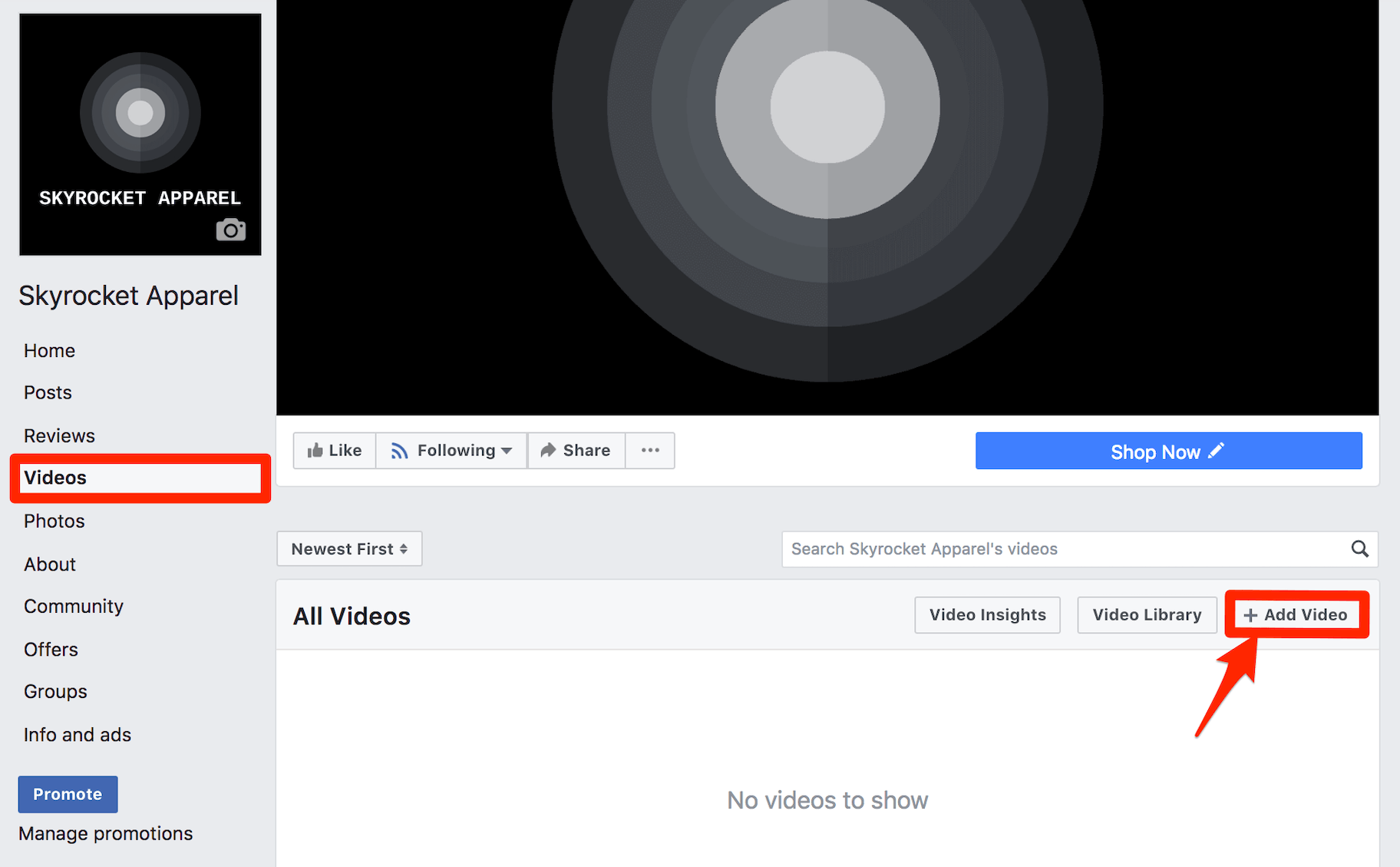The width and height of the screenshot is (1400, 867).
Task: Open more options via the ellipsis icon
Action: tap(649, 450)
